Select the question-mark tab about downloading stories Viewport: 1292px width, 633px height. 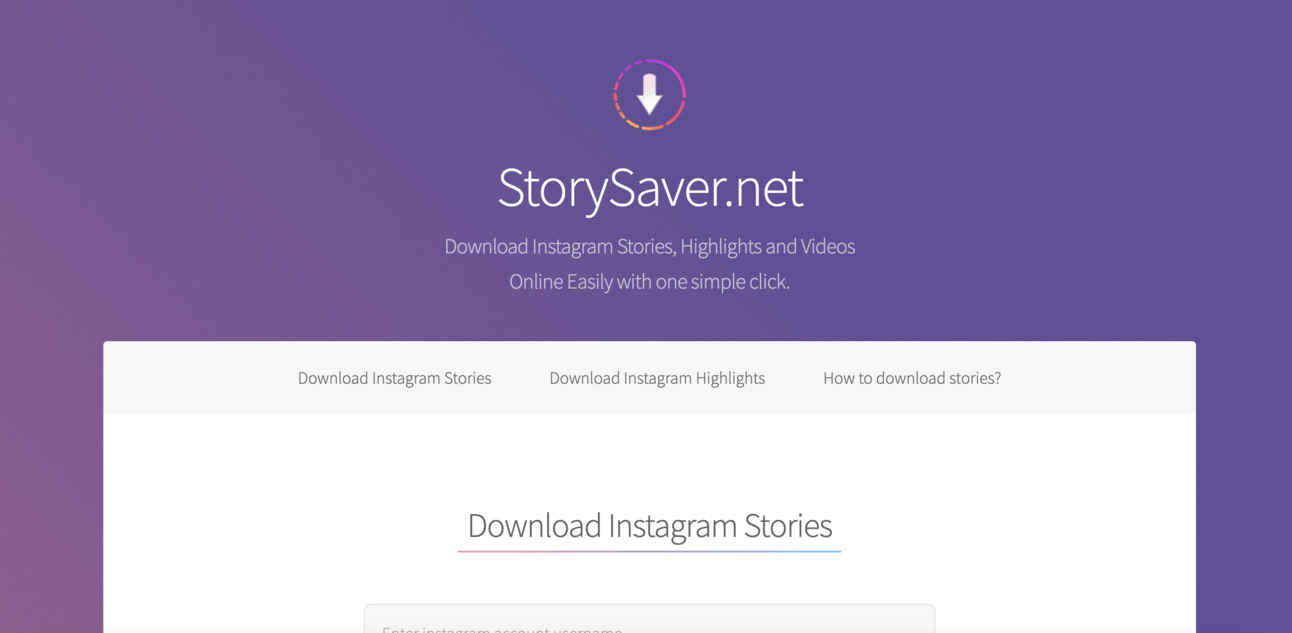pyautogui.click(x=912, y=378)
